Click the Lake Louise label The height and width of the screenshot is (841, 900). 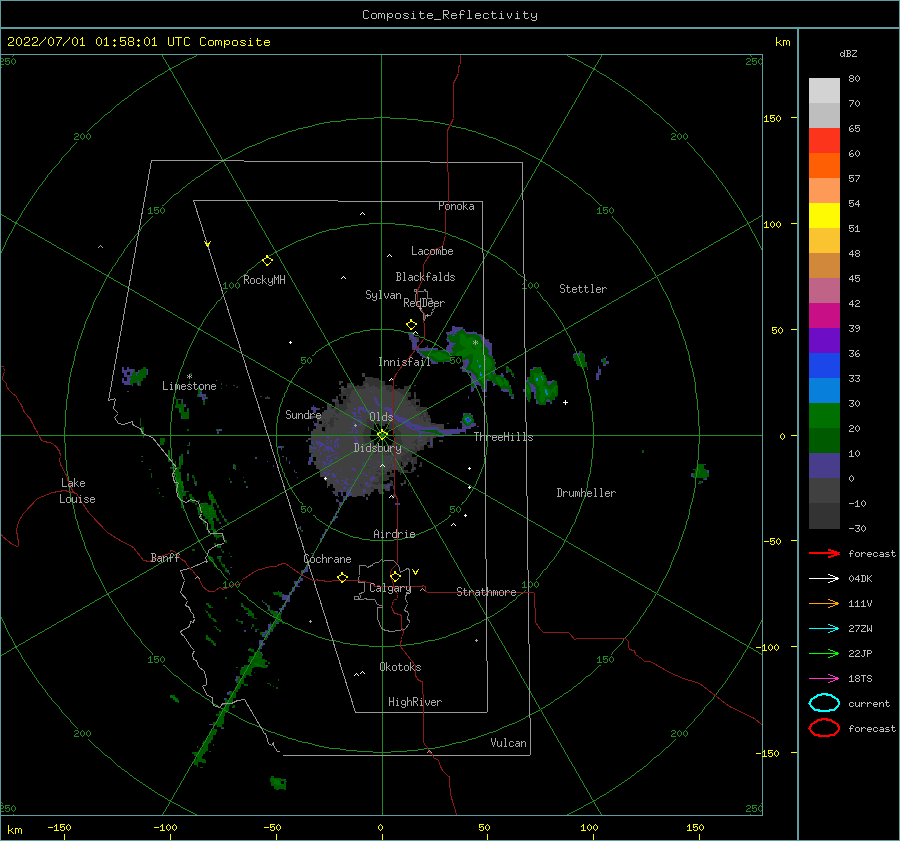pyautogui.click(x=77, y=491)
